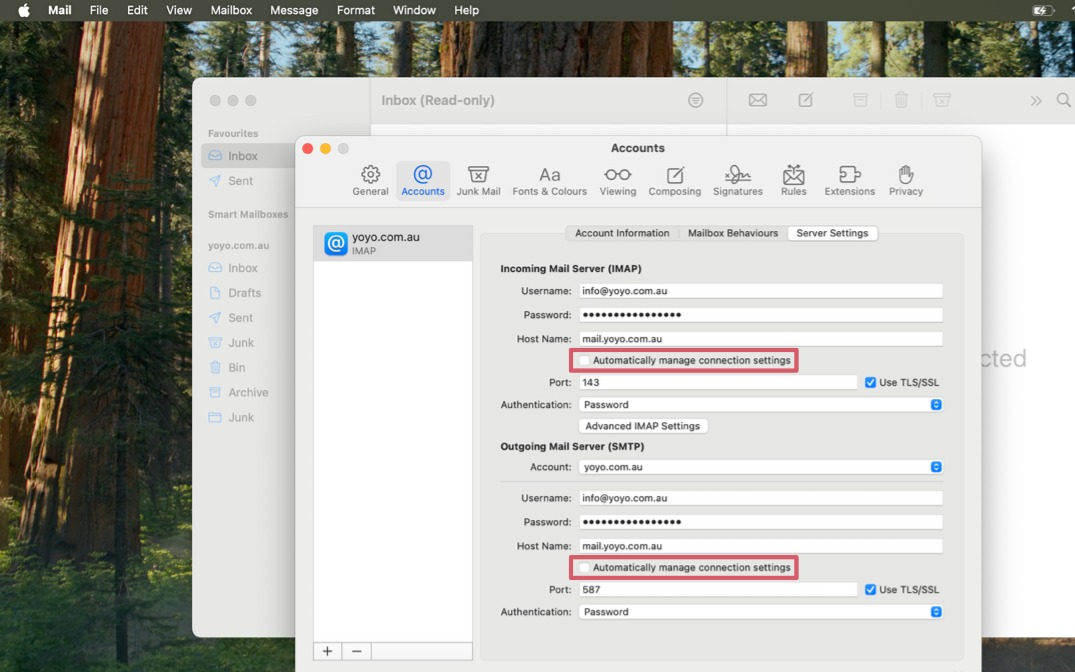Viewport: 1075px width, 672px height.
Task: Open the Privacy preferences pane
Action: click(x=906, y=181)
